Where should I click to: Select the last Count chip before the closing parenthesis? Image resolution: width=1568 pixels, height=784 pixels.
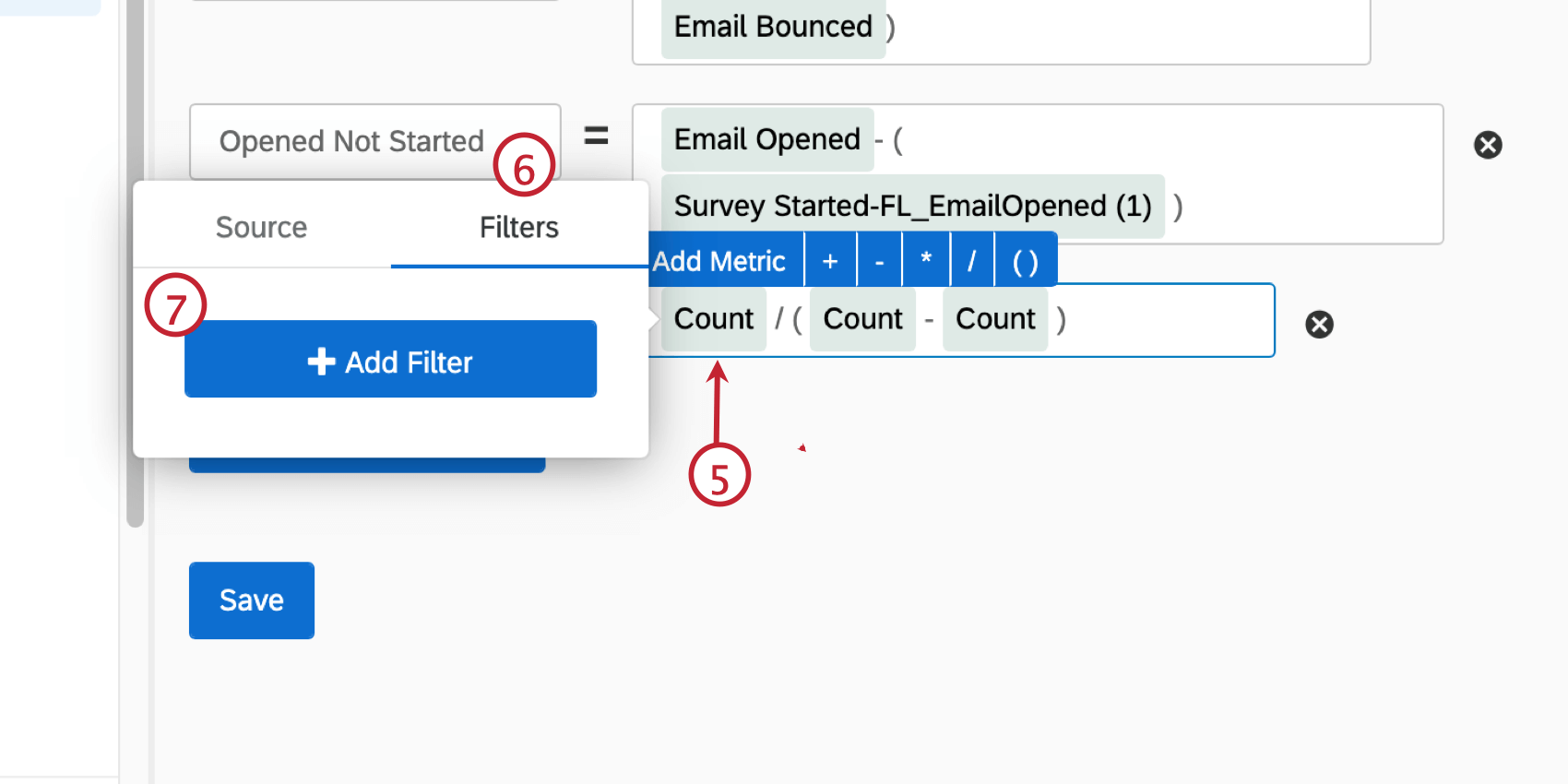pos(995,318)
